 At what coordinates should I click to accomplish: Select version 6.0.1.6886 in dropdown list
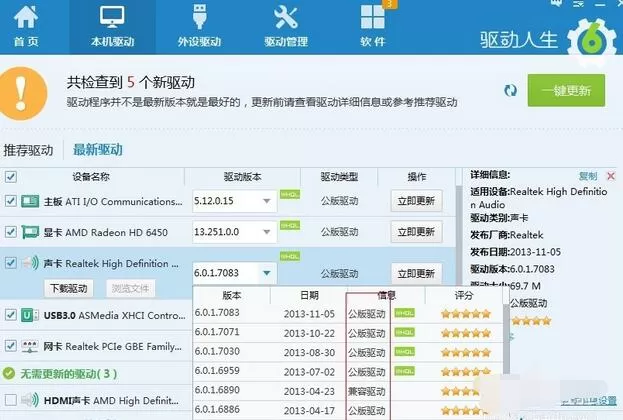348,410
